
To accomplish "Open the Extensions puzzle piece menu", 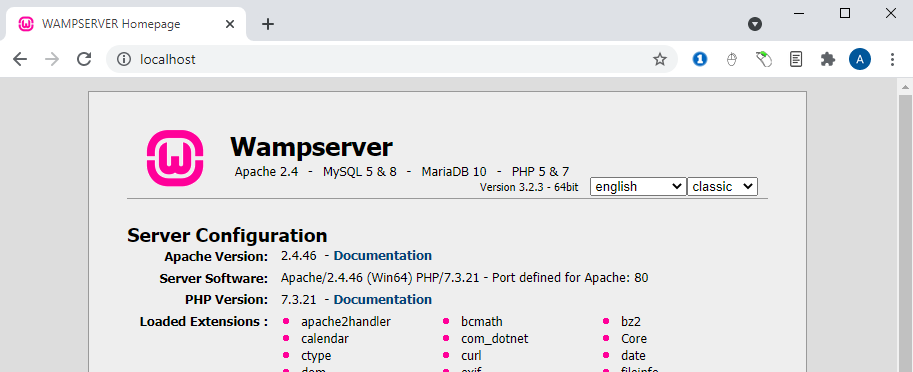I will click(x=827, y=59).
